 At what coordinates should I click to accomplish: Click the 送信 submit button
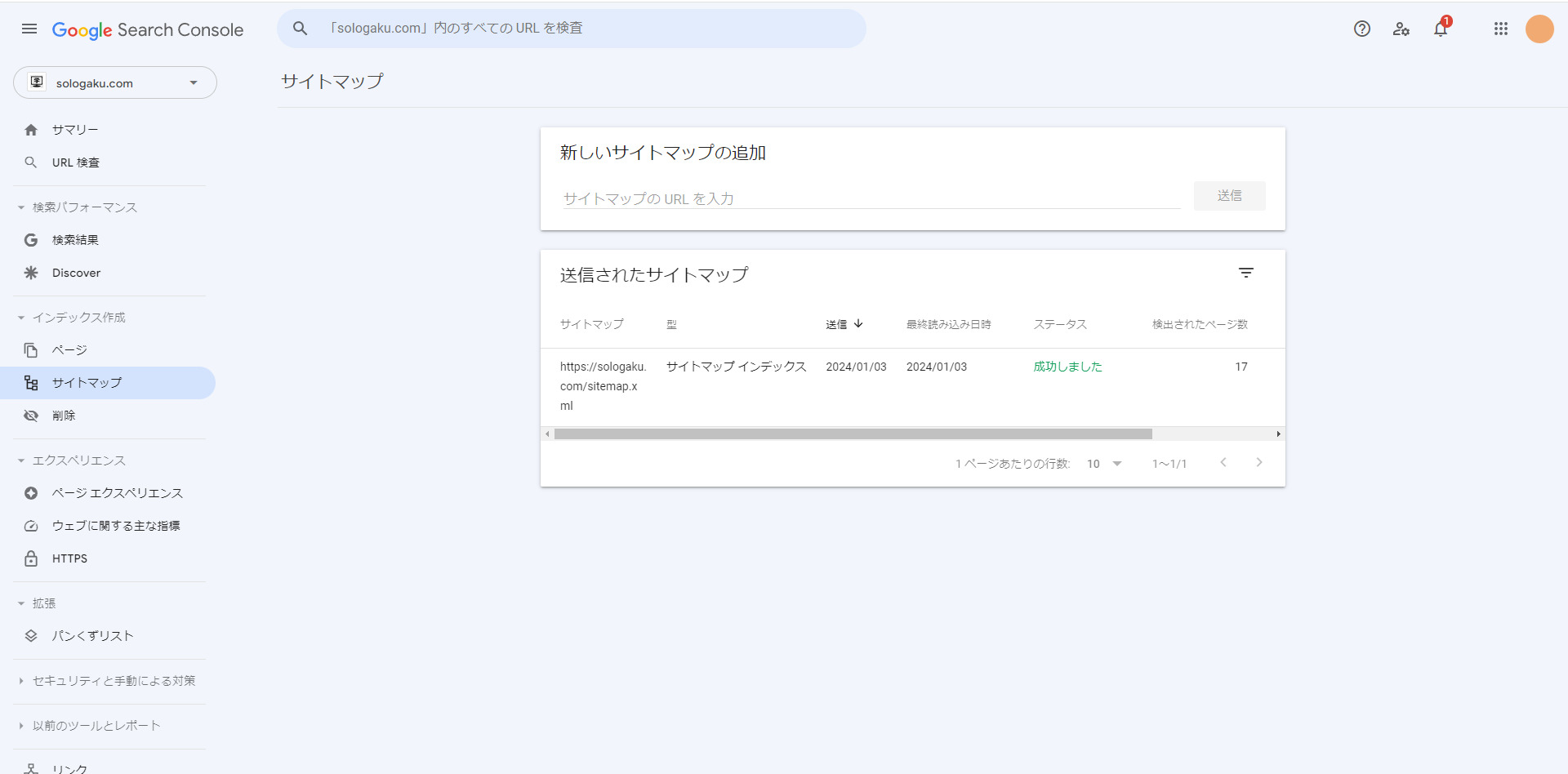pos(1229,196)
